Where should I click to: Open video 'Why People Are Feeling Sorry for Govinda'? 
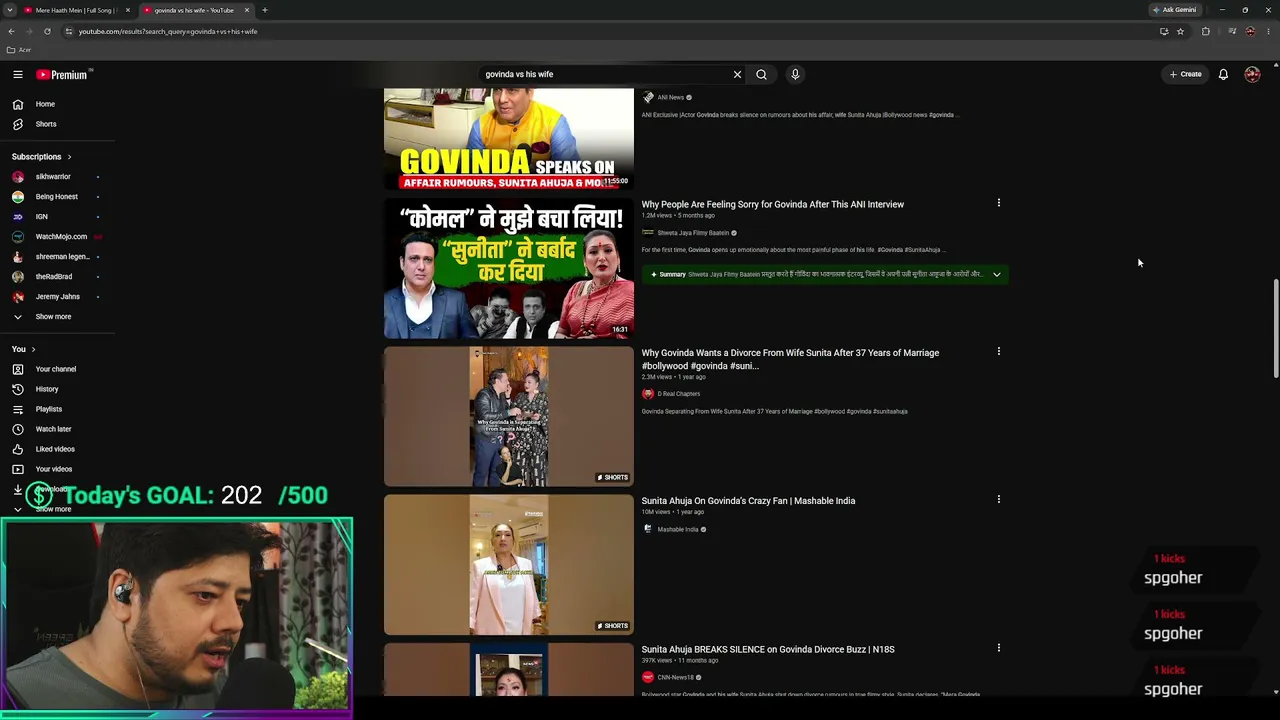(x=773, y=204)
